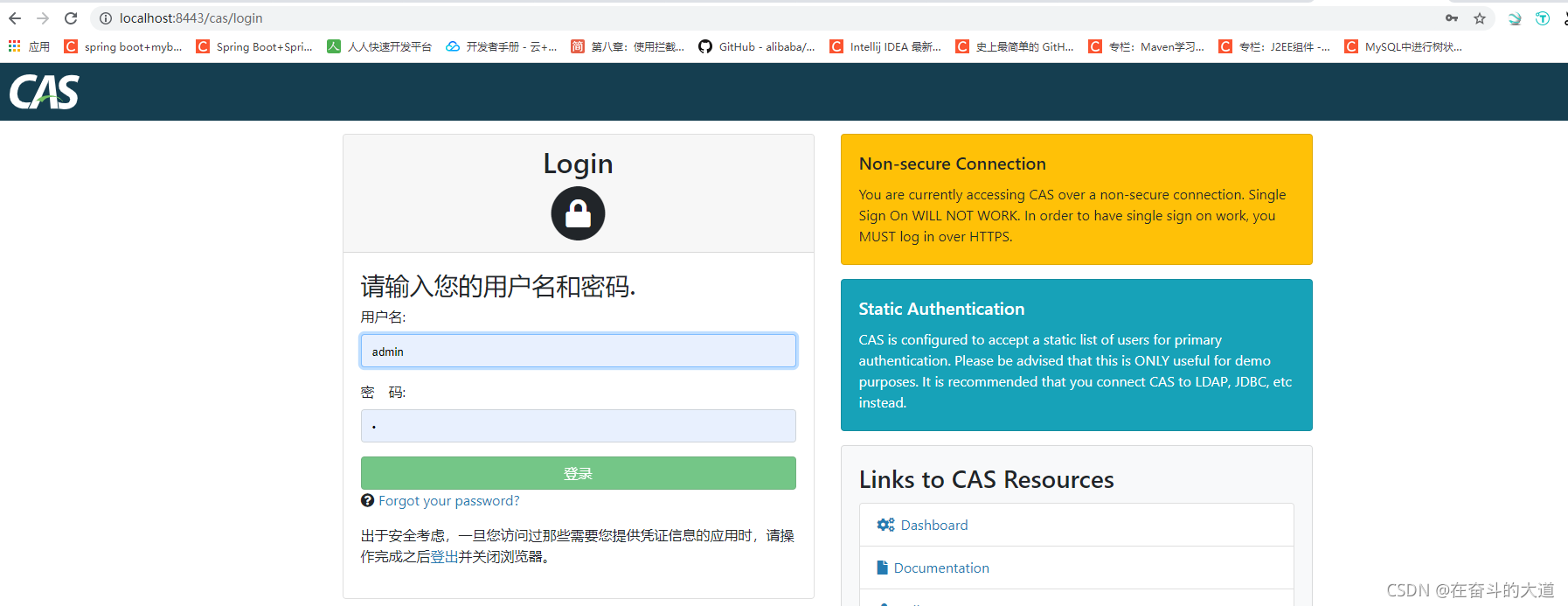Viewport: 1568px width, 606px height.
Task: Click the browser back arrow
Action: click(x=15, y=18)
